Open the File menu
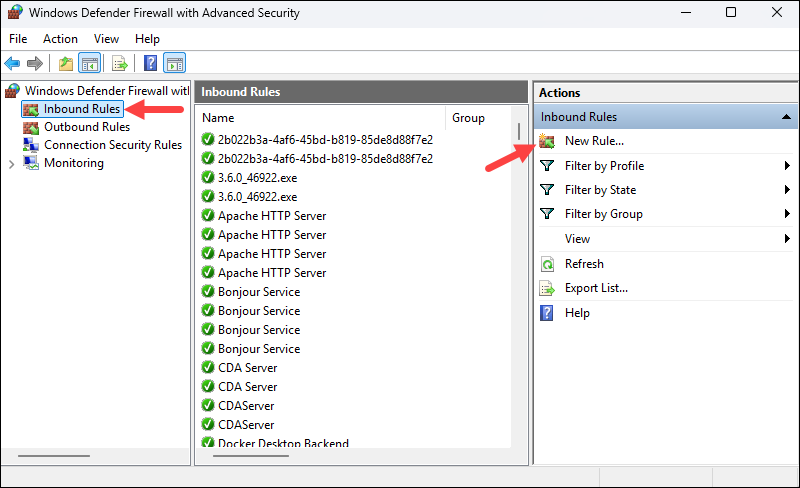Screen dimensions: 800x488 (18, 39)
